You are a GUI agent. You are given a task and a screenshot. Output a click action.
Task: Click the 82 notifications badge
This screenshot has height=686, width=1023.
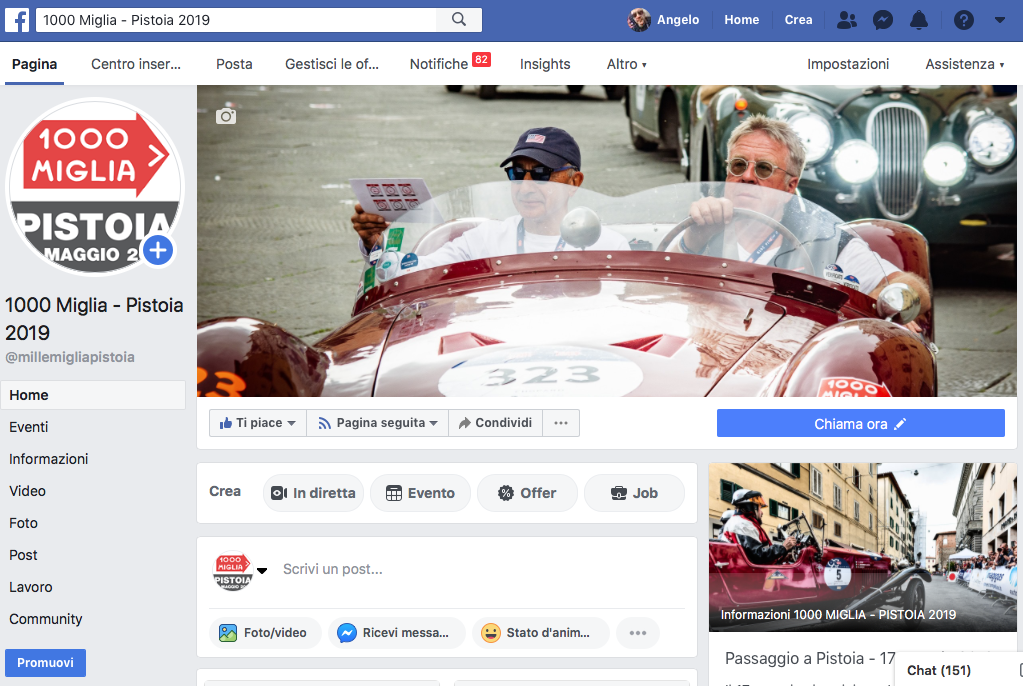click(481, 59)
